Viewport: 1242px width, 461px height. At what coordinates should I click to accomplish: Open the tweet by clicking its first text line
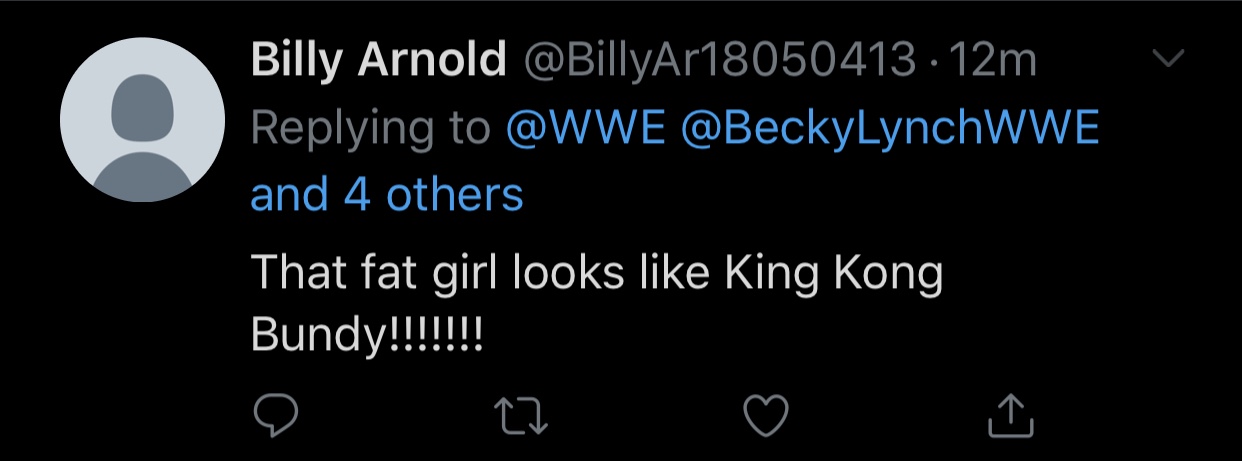click(597, 274)
